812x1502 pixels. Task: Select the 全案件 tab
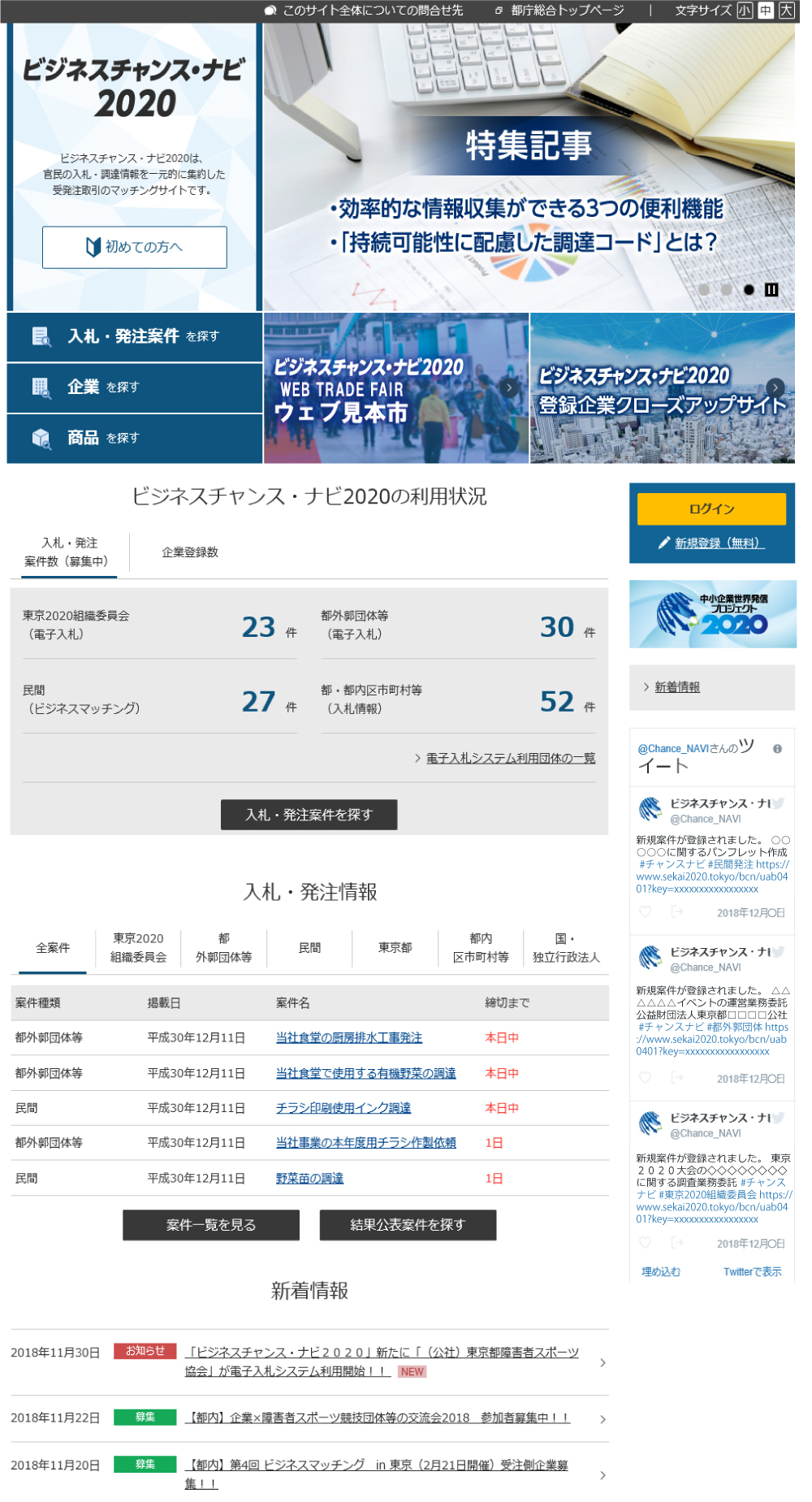[x=53, y=948]
